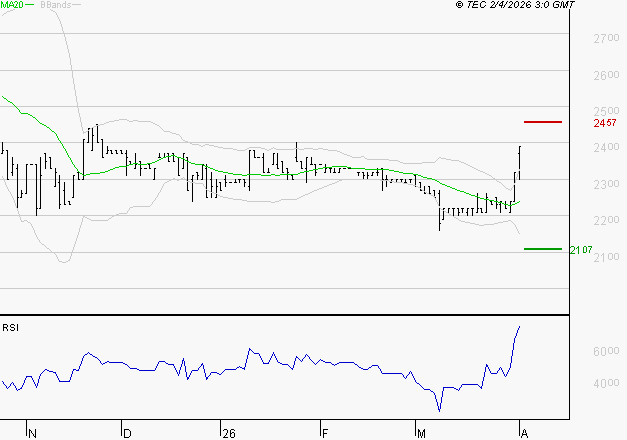Click the 2700 price axis label
The width and height of the screenshot is (627, 440).
click(606, 38)
